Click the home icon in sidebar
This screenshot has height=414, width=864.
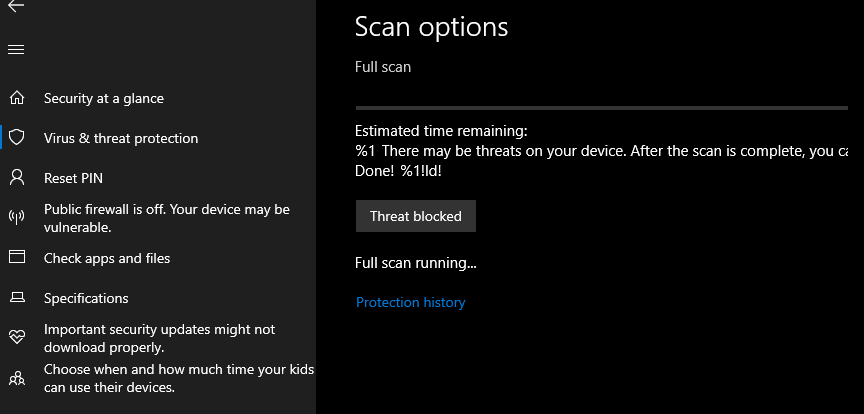coord(16,98)
